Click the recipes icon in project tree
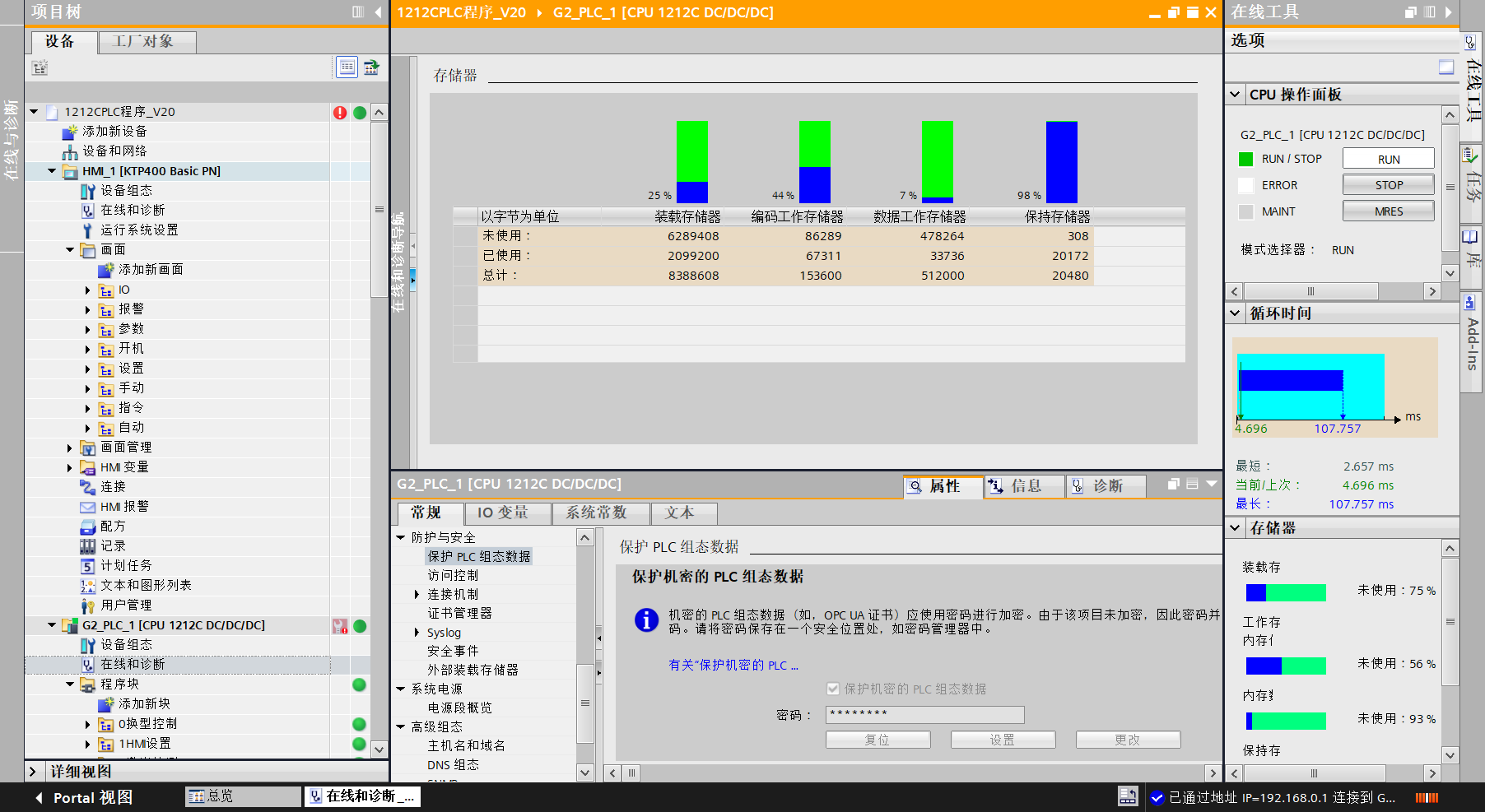This screenshot has width=1485, height=812. coord(88,527)
